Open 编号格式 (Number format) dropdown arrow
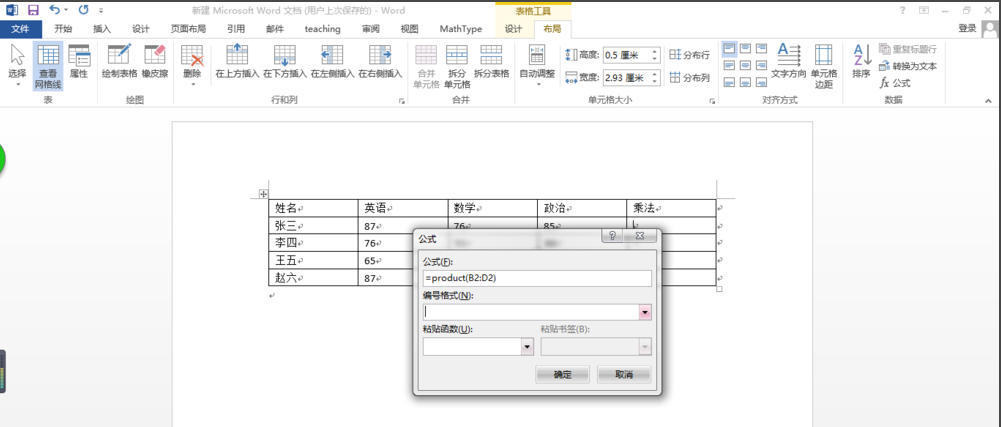1001x427 pixels. coord(645,312)
